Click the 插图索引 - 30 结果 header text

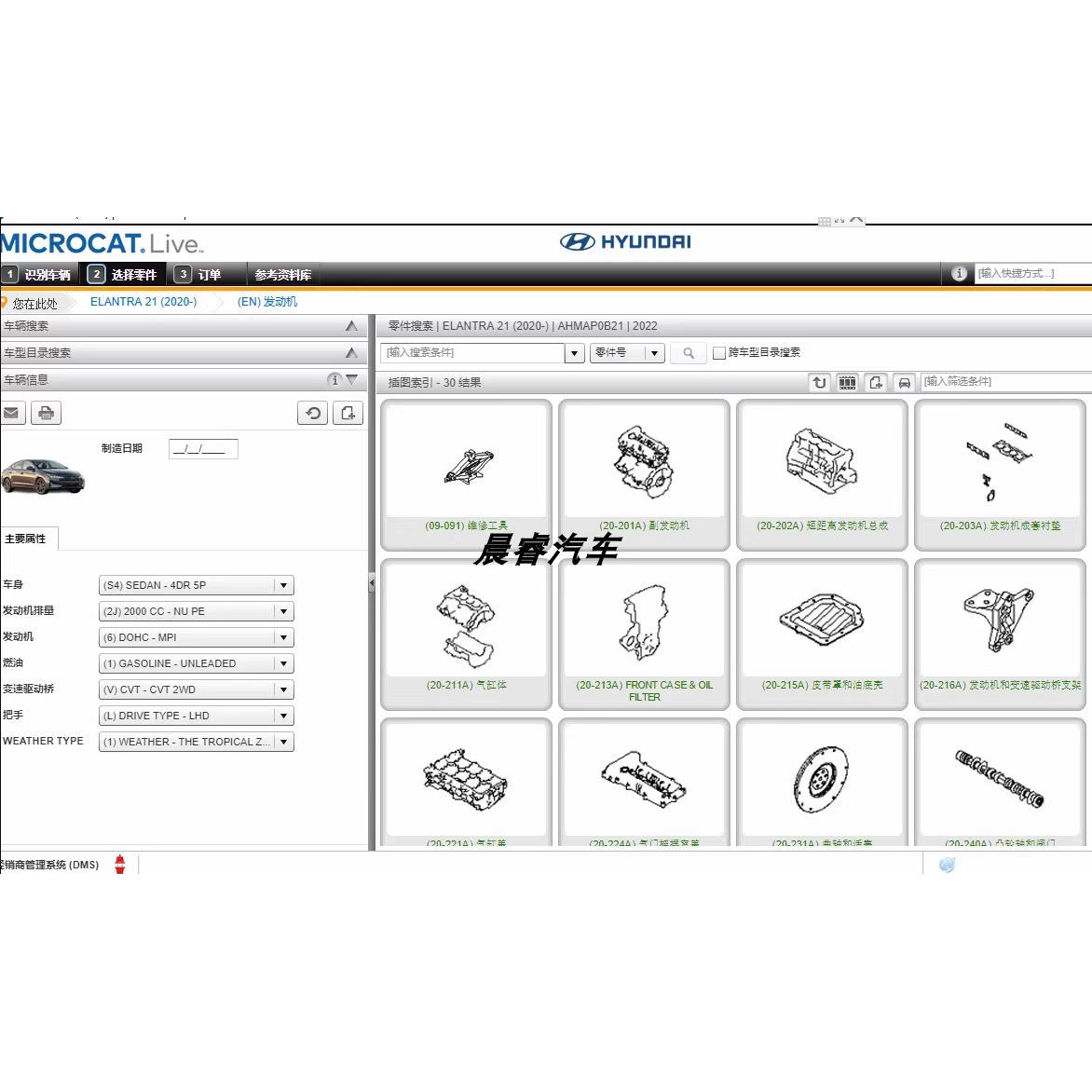434,382
